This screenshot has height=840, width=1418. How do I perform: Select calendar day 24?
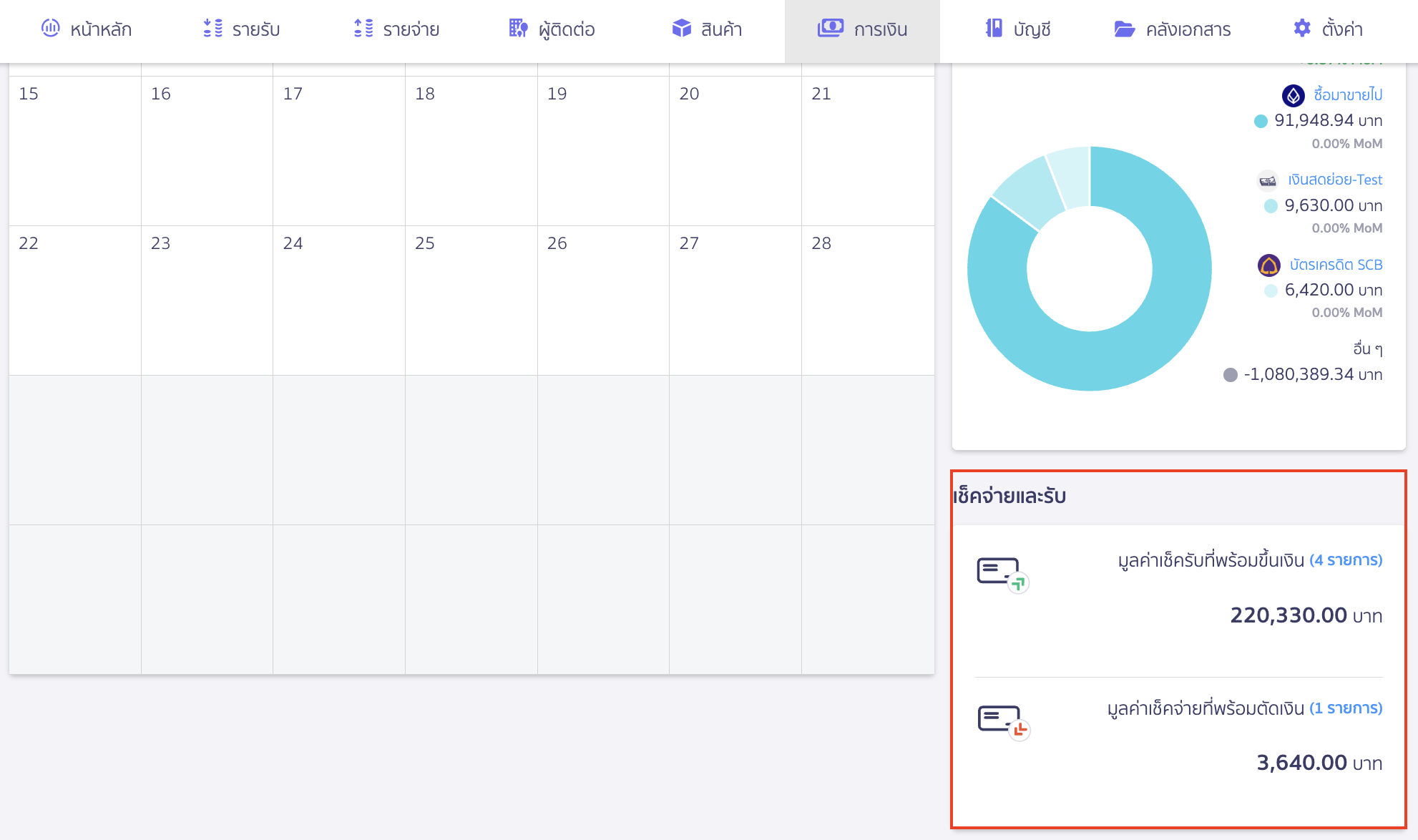point(338,299)
